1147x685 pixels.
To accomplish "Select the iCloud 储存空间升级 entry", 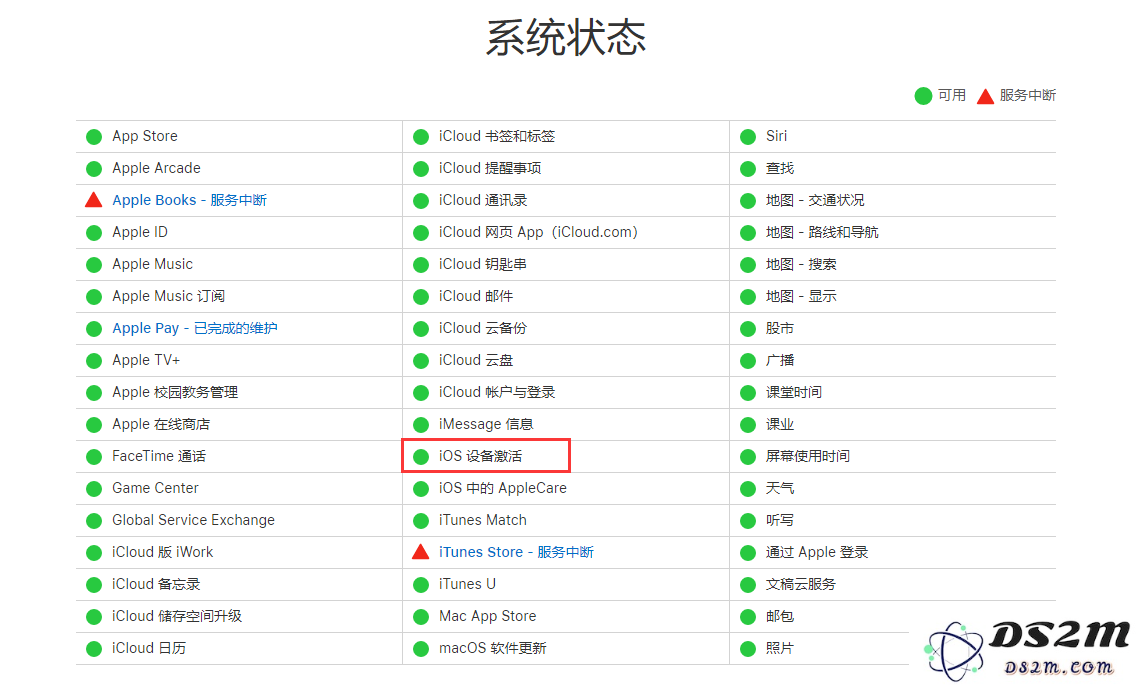I will tap(177, 616).
